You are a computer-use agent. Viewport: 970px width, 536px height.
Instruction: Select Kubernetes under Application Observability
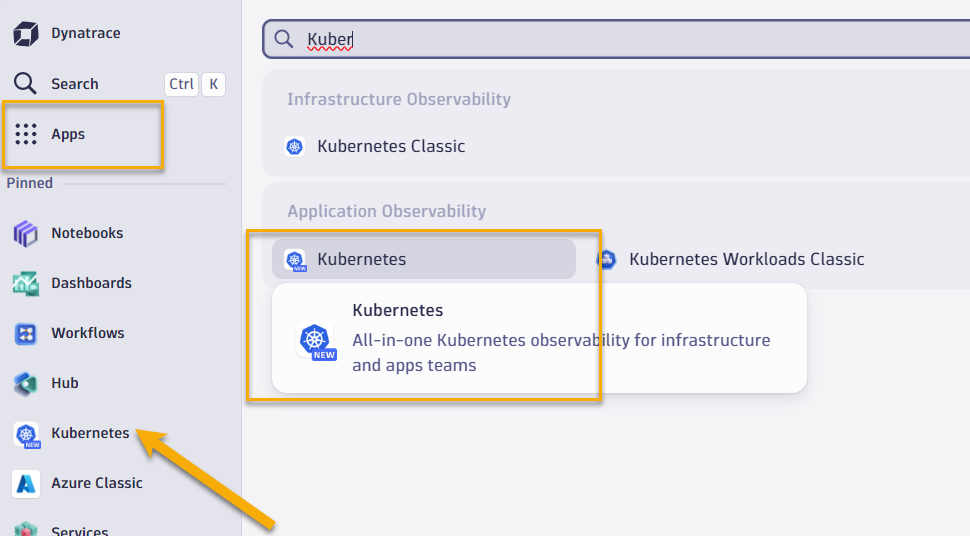[361, 259]
